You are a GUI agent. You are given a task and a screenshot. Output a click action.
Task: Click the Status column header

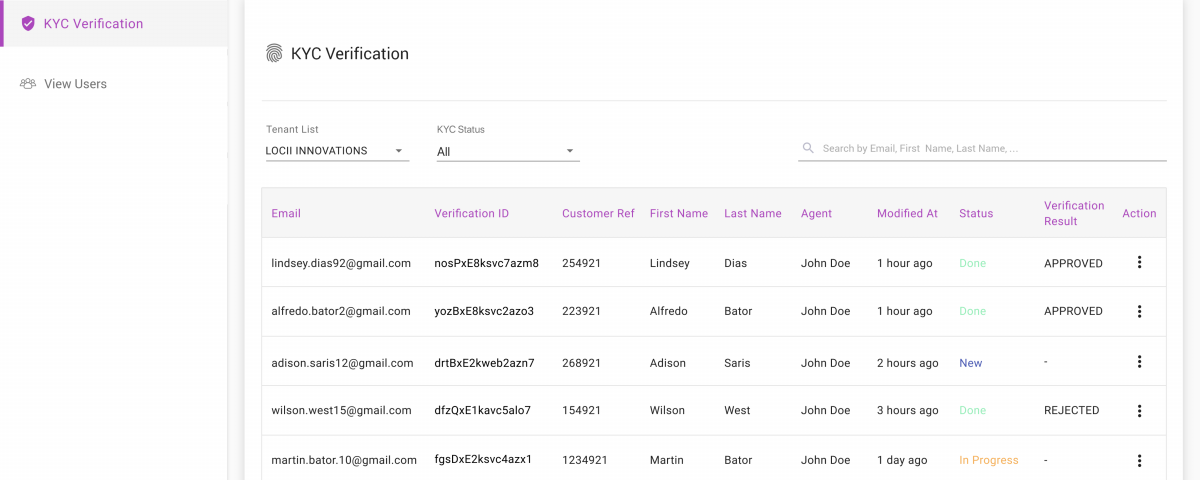(976, 213)
